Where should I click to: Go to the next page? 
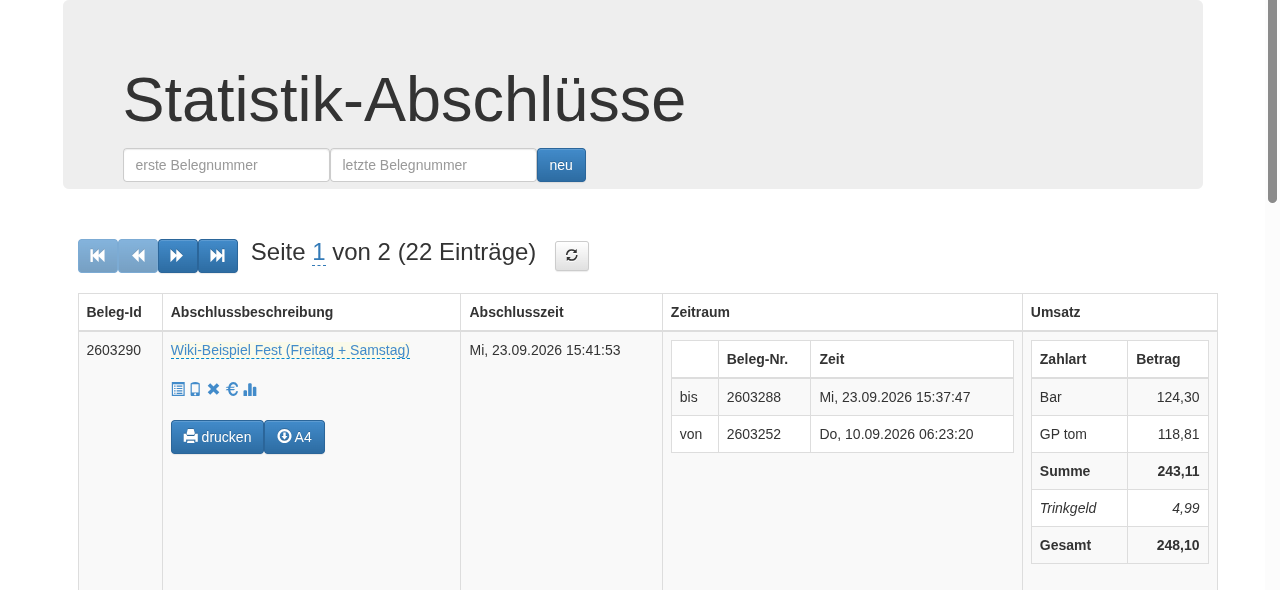click(x=178, y=256)
